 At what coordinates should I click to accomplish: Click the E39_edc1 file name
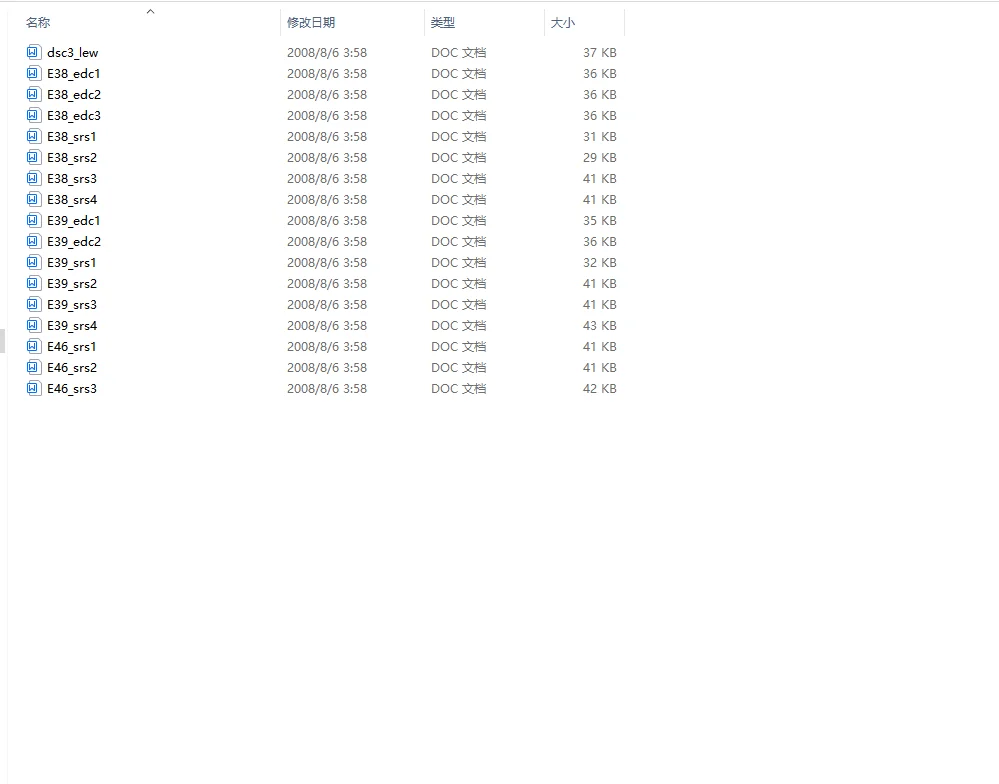pos(74,220)
